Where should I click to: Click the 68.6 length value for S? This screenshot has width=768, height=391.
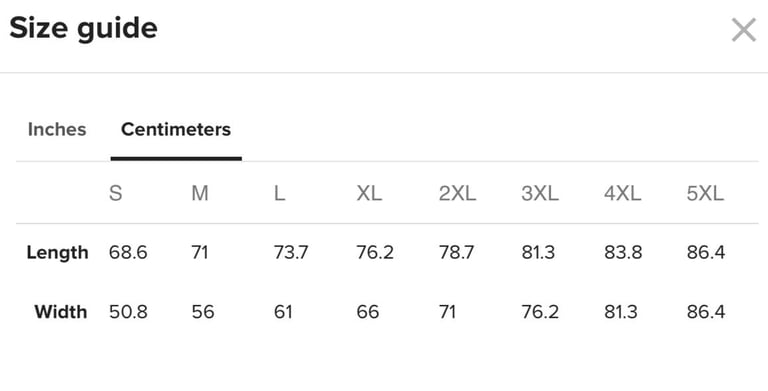(128, 253)
